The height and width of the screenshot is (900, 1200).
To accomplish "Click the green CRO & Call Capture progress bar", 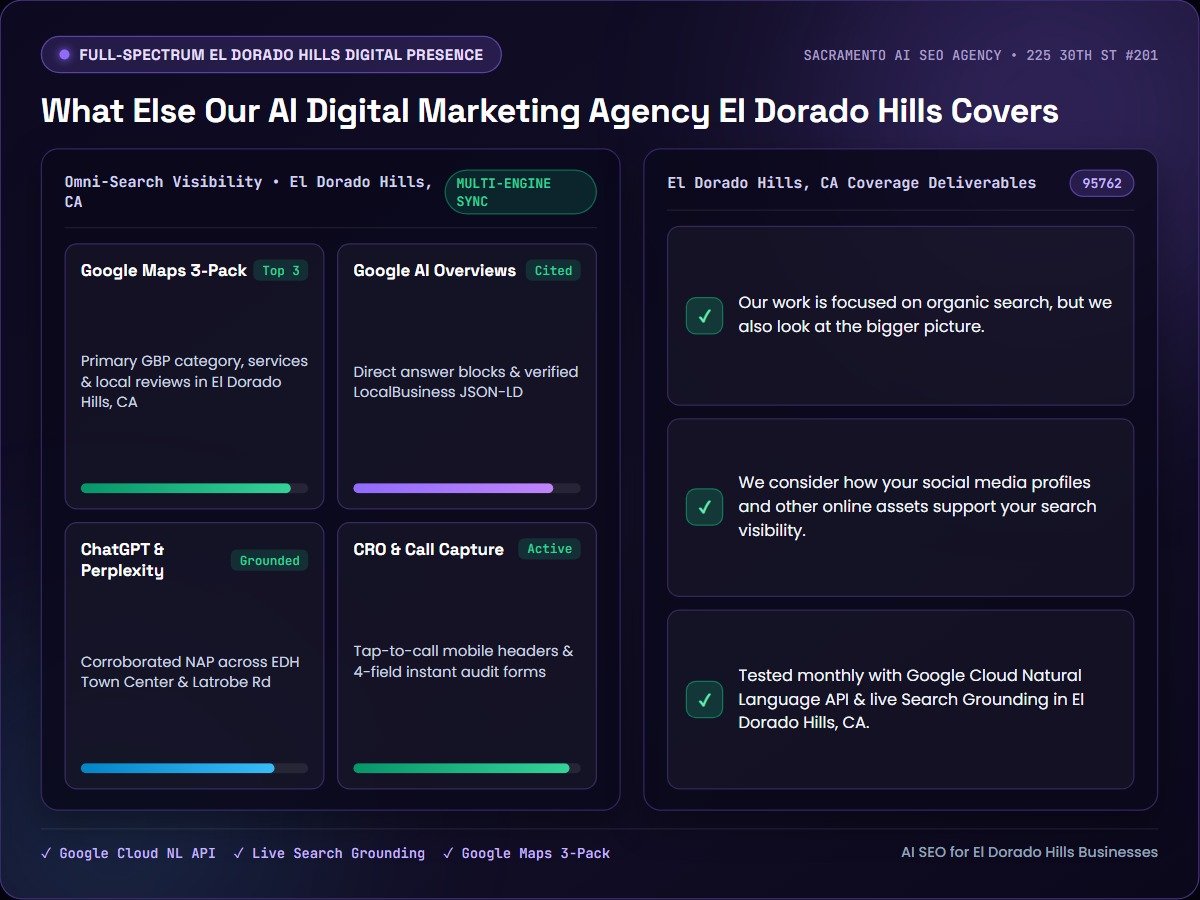I will [467, 768].
